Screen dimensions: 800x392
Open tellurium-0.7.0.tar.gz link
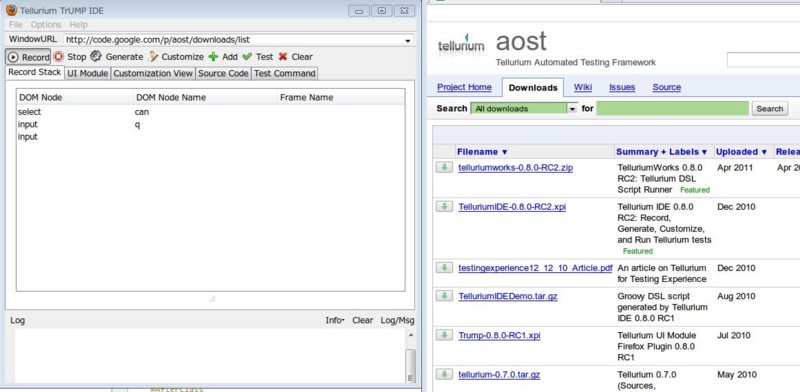tap(499, 375)
